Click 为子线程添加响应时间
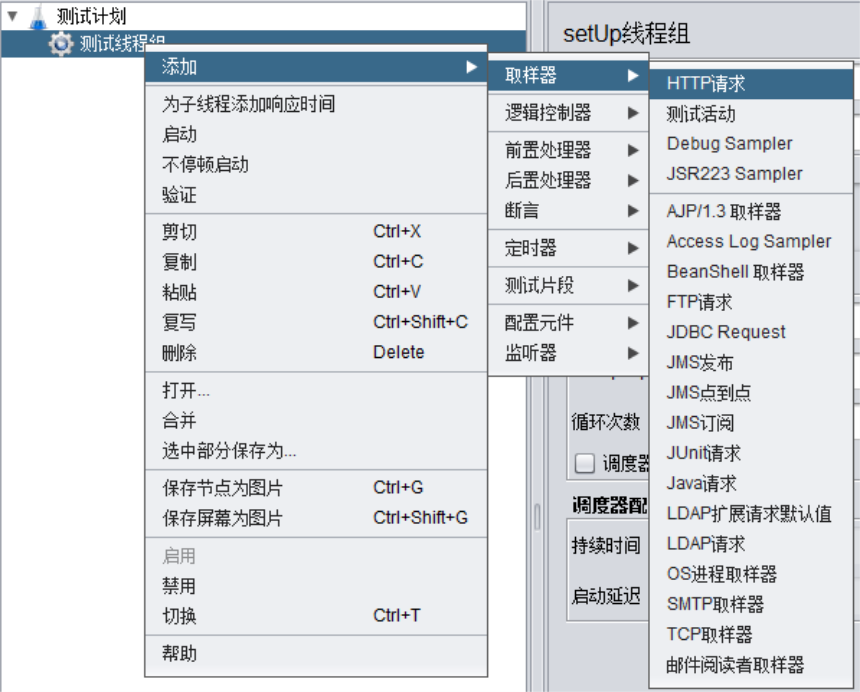The image size is (860, 692). click(316, 104)
